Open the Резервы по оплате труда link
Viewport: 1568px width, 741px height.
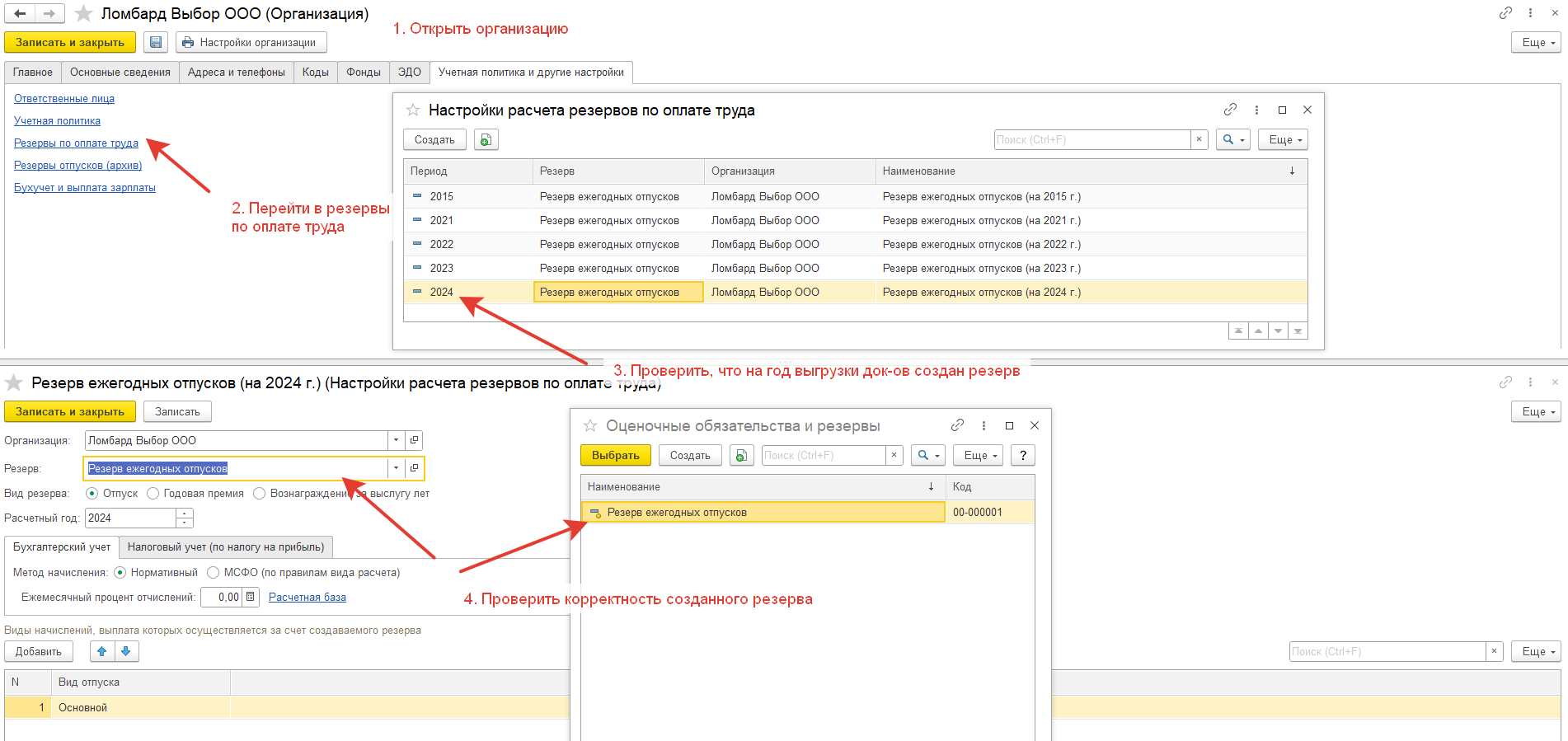[76, 143]
